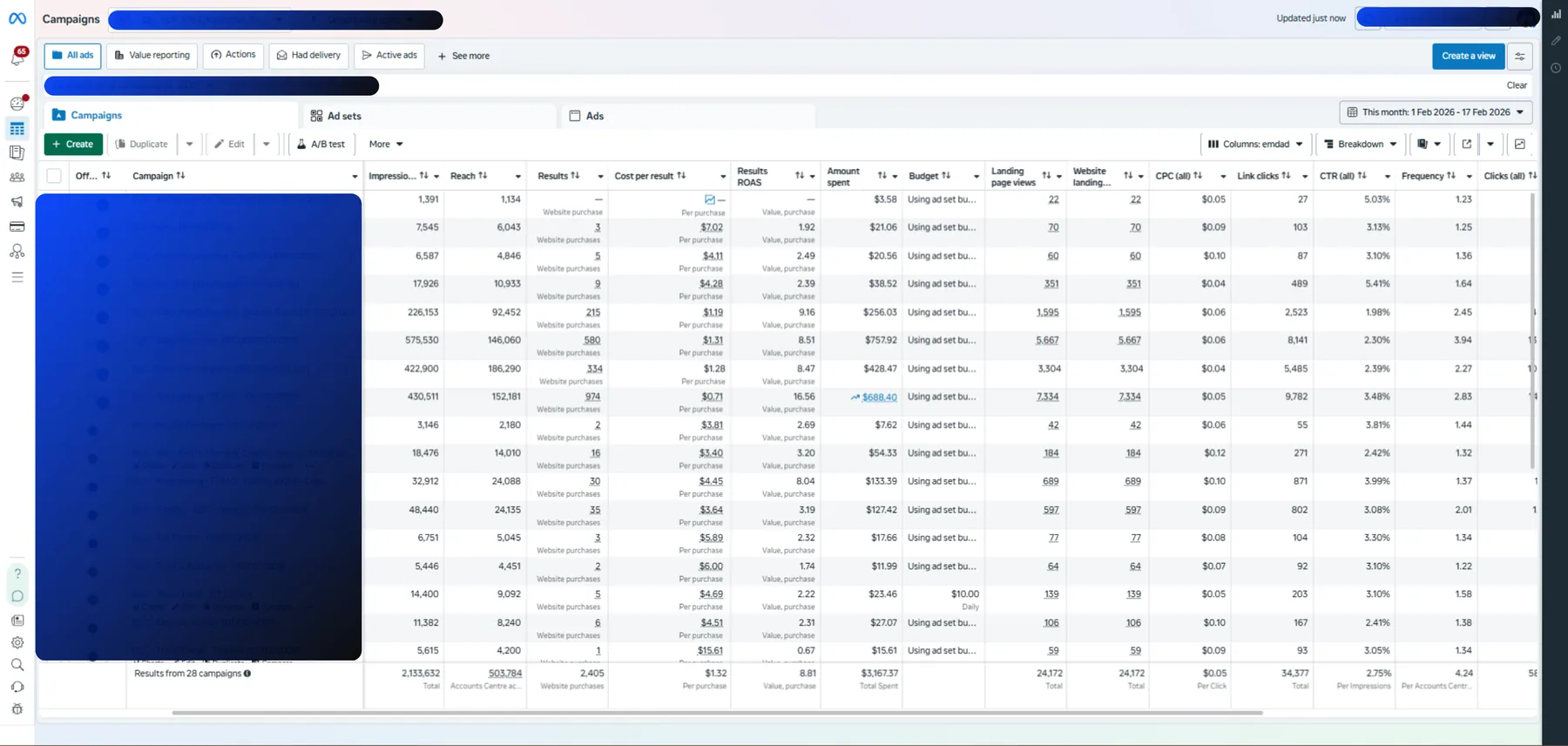1568x746 pixels.
Task: Click horizontal scrollbar under table
Action: coord(717,713)
